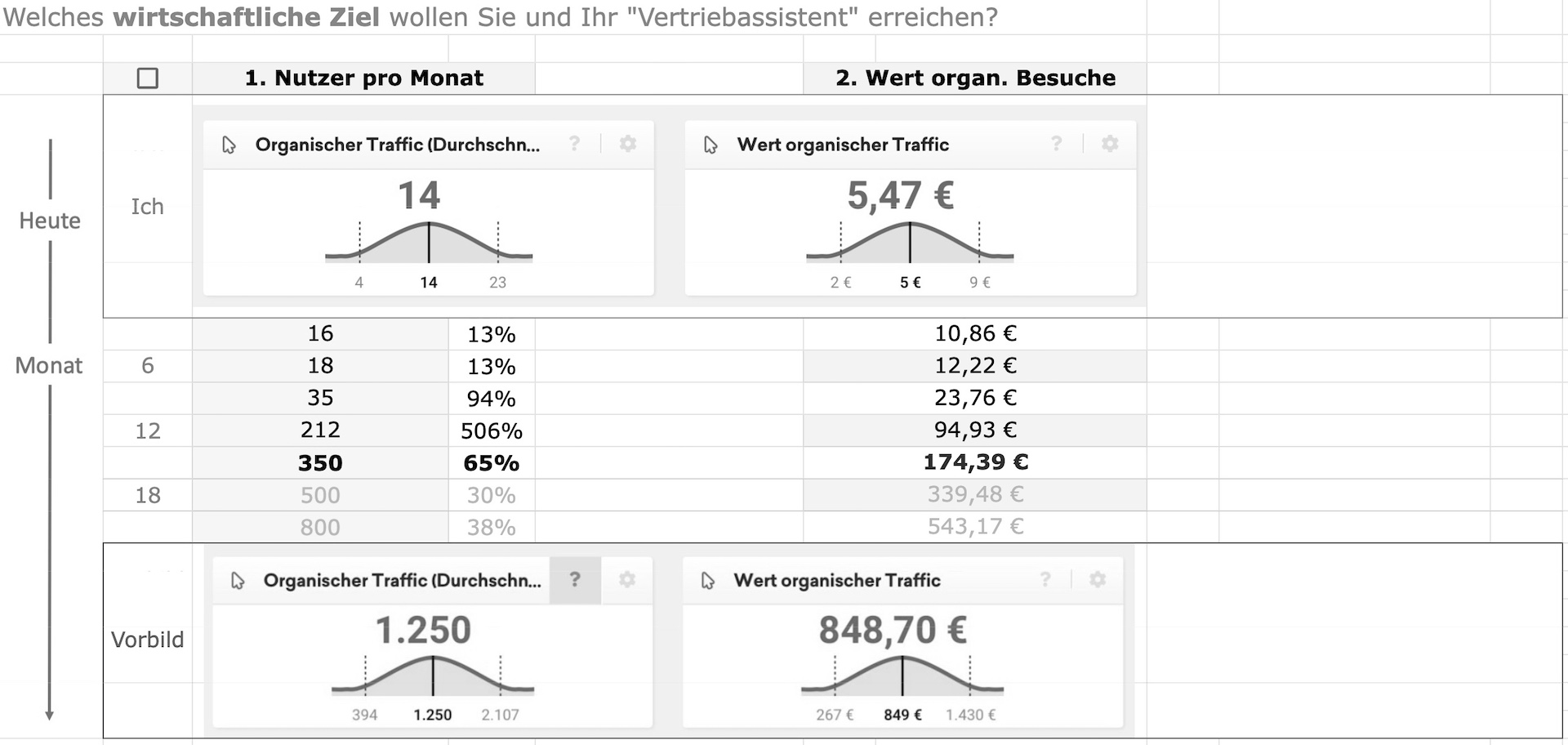This screenshot has height=745, width=1568.
Task: Select the cell showing 506%
Action: pyautogui.click(x=492, y=431)
